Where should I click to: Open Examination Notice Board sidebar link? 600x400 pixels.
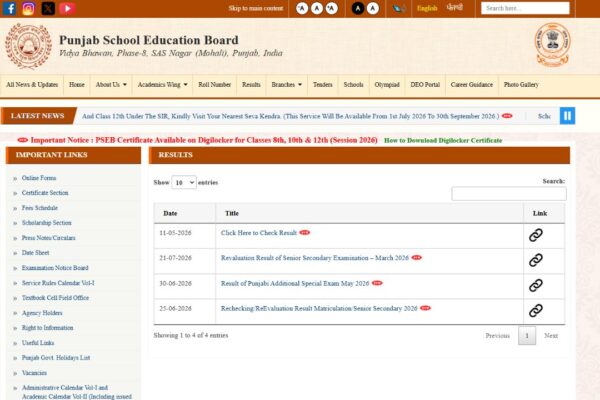(x=55, y=268)
